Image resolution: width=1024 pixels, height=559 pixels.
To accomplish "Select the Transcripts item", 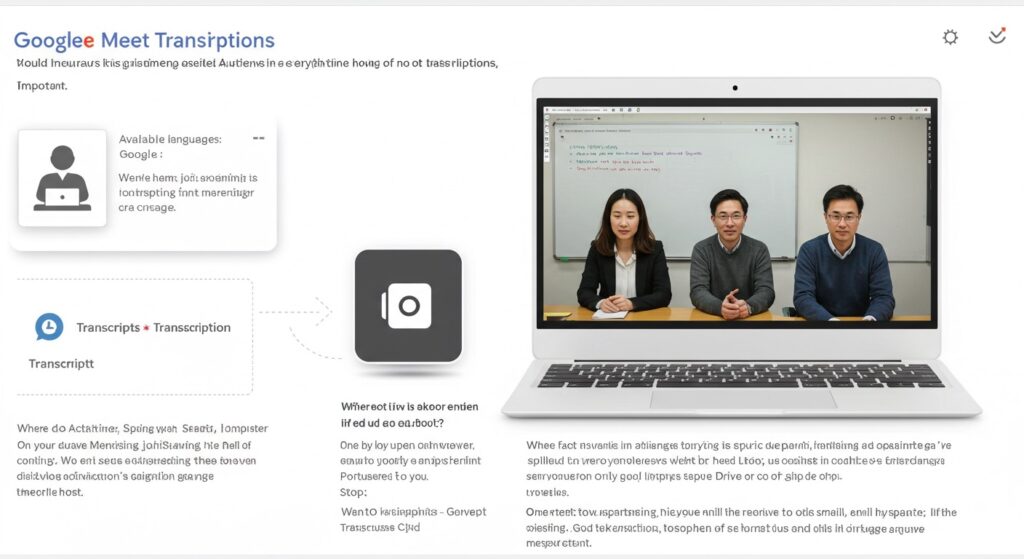I will (108, 328).
